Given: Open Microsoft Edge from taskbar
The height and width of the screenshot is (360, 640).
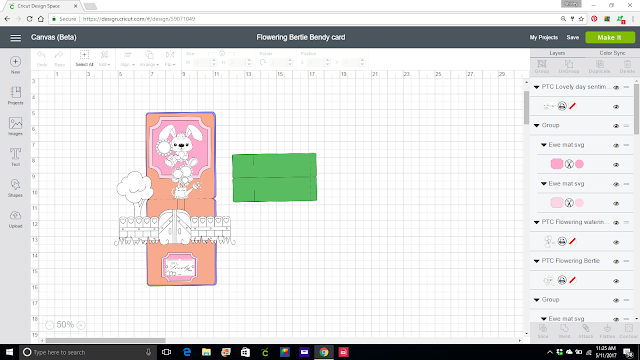Looking at the screenshot, I should click(x=187, y=352).
